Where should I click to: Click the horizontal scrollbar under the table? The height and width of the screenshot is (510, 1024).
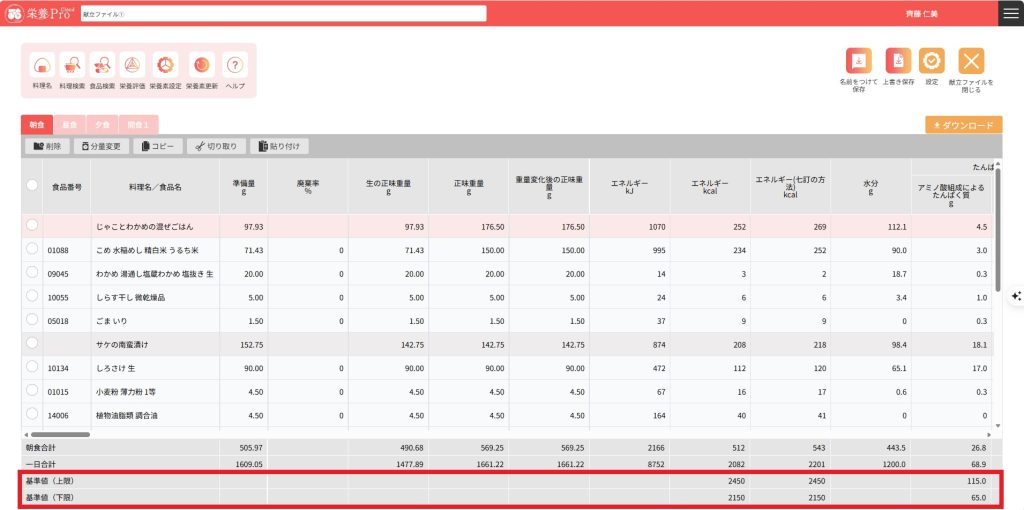(x=60, y=434)
